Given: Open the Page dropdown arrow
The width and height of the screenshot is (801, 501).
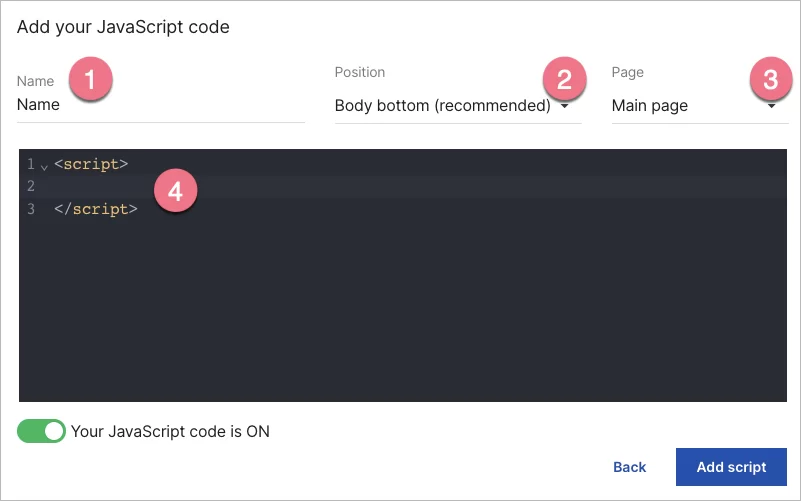Looking at the screenshot, I should point(772,106).
